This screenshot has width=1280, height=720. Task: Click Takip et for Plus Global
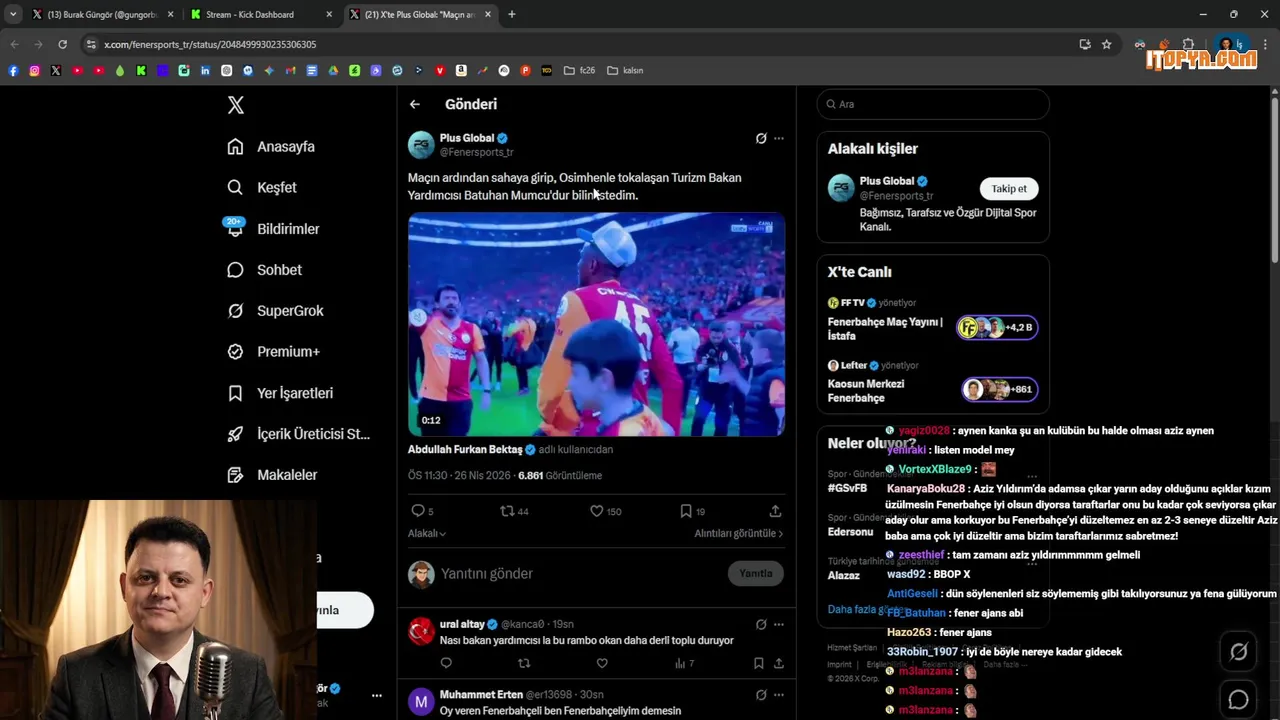[1009, 189]
